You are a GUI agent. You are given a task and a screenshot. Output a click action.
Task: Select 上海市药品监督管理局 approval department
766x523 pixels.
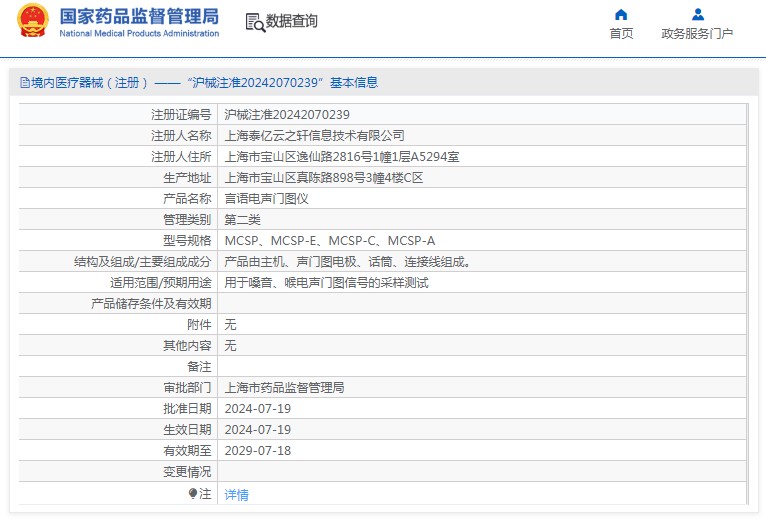point(284,387)
